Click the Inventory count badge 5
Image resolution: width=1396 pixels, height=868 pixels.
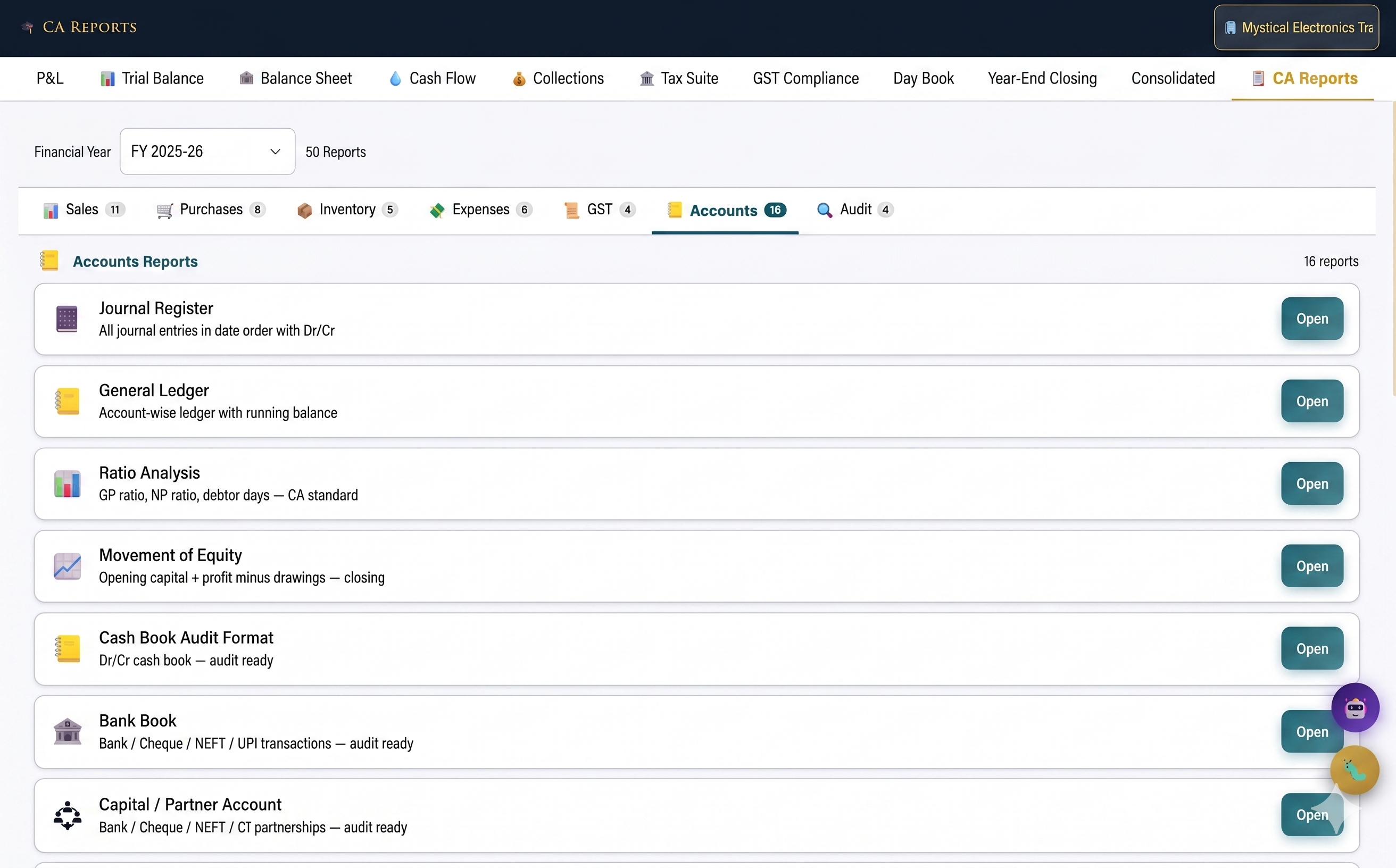click(x=390, y=210)
